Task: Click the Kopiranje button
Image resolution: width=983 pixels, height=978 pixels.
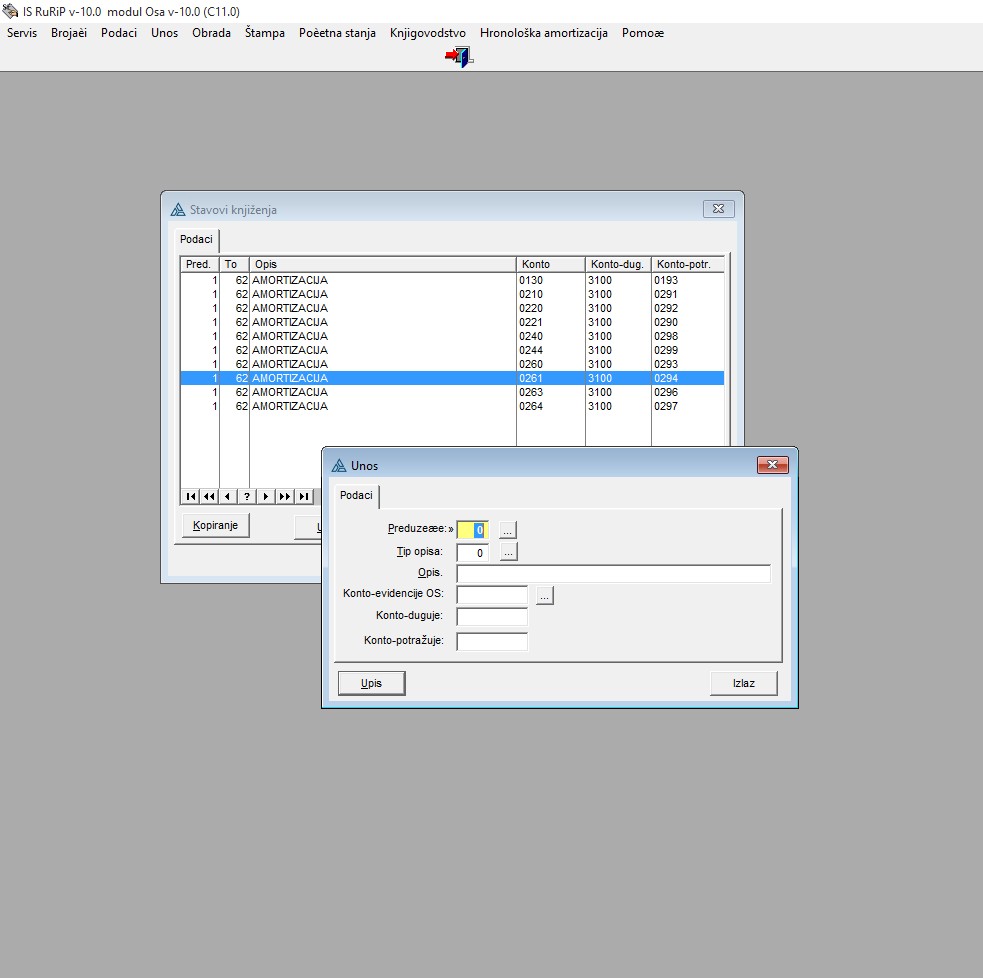Action: click(215, 526)
